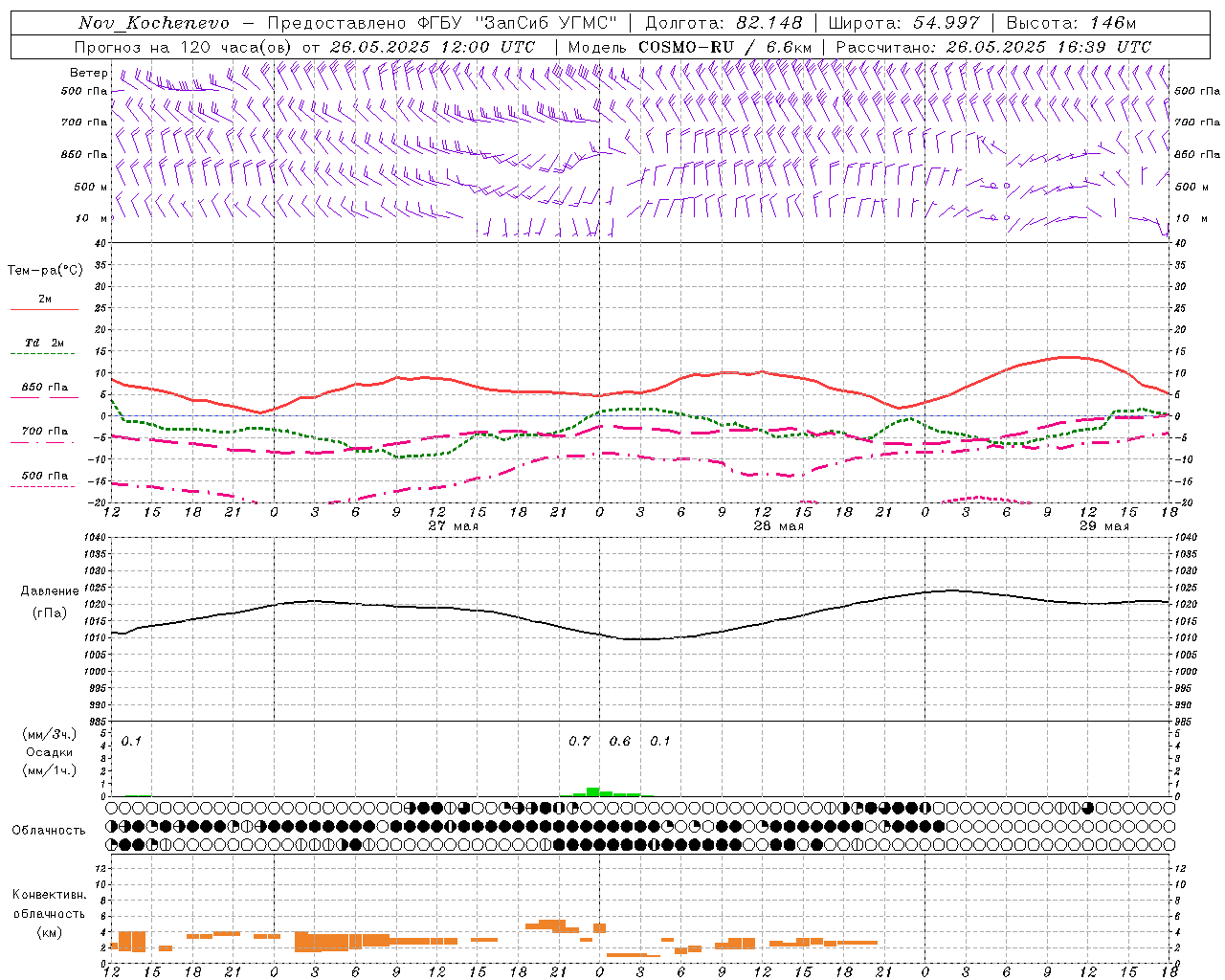
Task: Click the 'Конвективн.' convective cloud label
Action: pos(50,895)
